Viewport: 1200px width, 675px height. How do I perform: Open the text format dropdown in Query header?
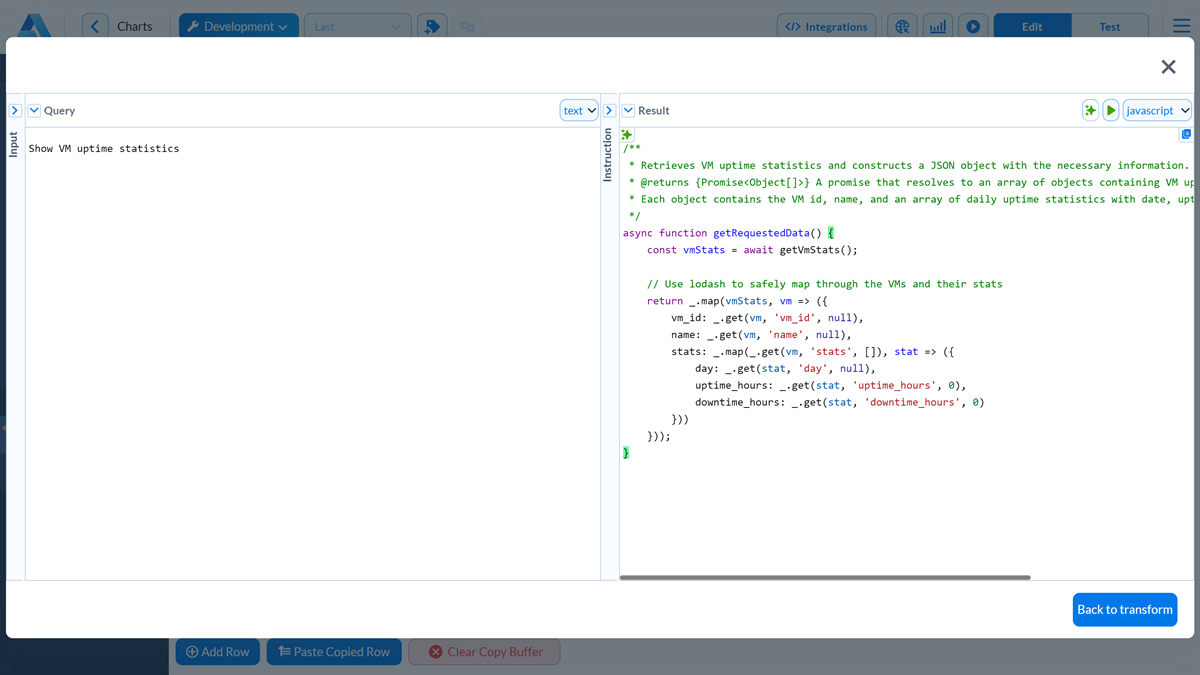click(x=581, y=110)
